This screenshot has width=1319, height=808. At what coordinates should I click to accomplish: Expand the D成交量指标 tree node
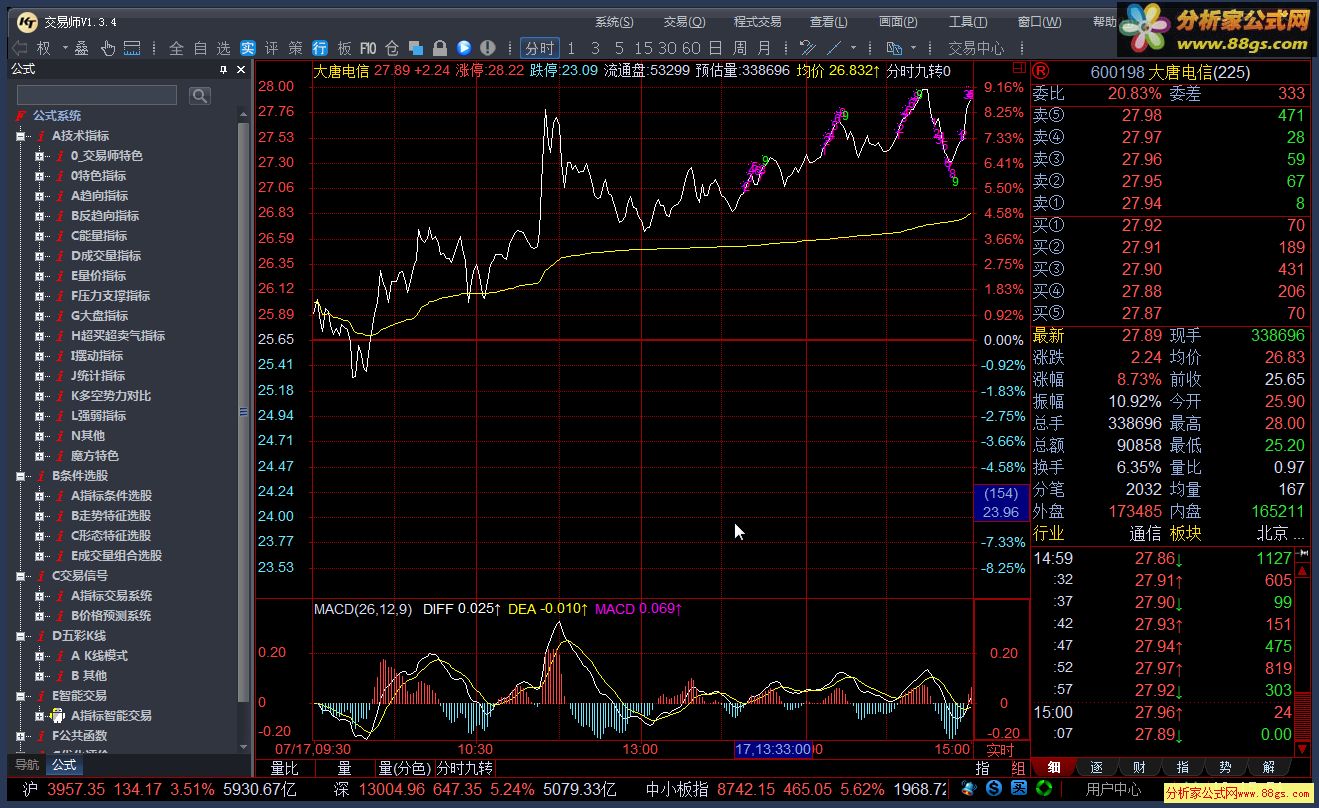(x=39, y=256)
